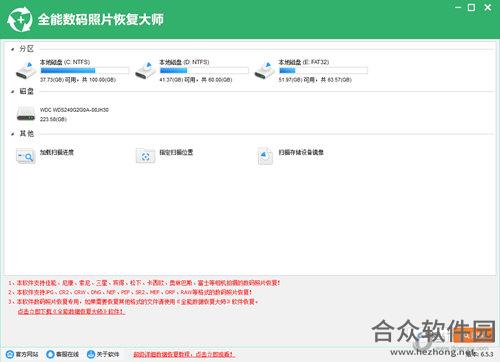Click the 41.37(GB) free space text
Screen dimensions: 500x362
coord(196,80)
